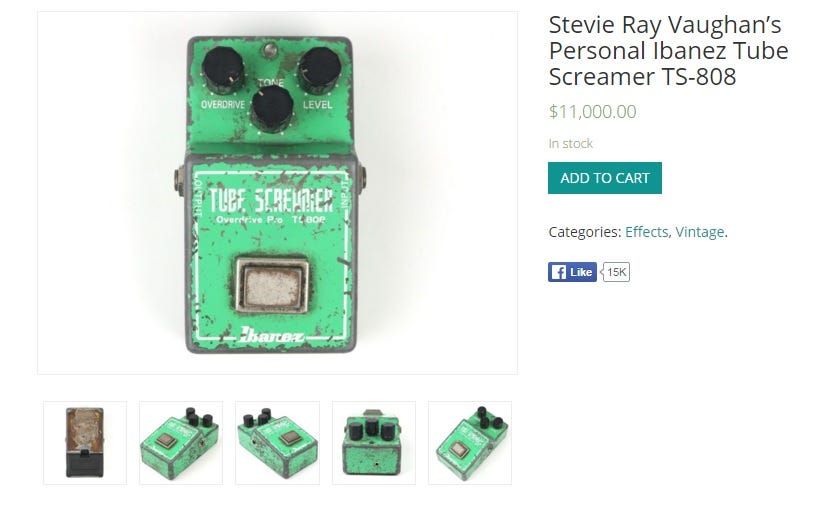
Task: Click the product title heading
Action: [x=668, y=50]
